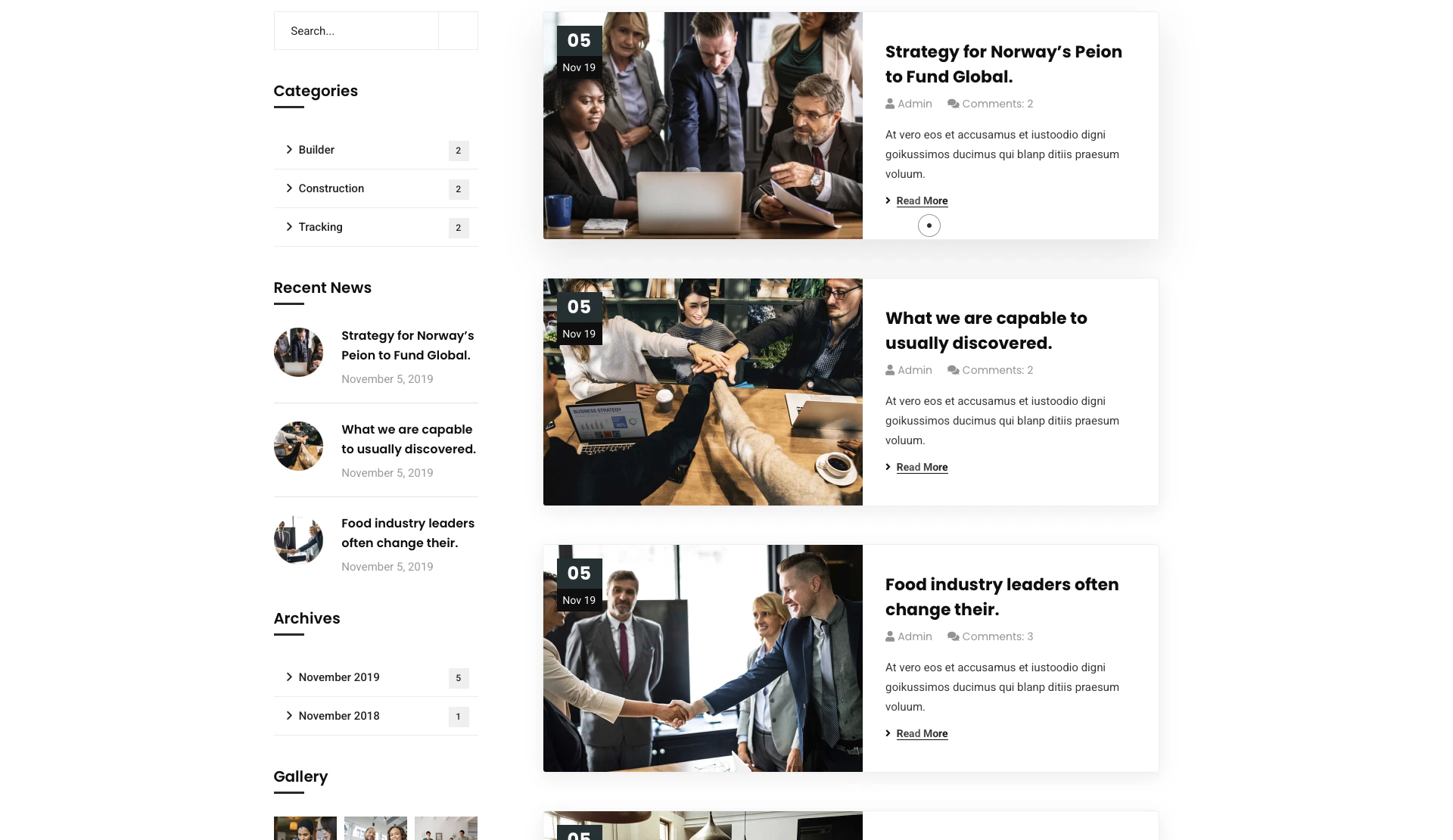The height and width of the screenshot is (840, 1453).
Task: Open November 2018 archive
Action: click(x=338, y=716)
